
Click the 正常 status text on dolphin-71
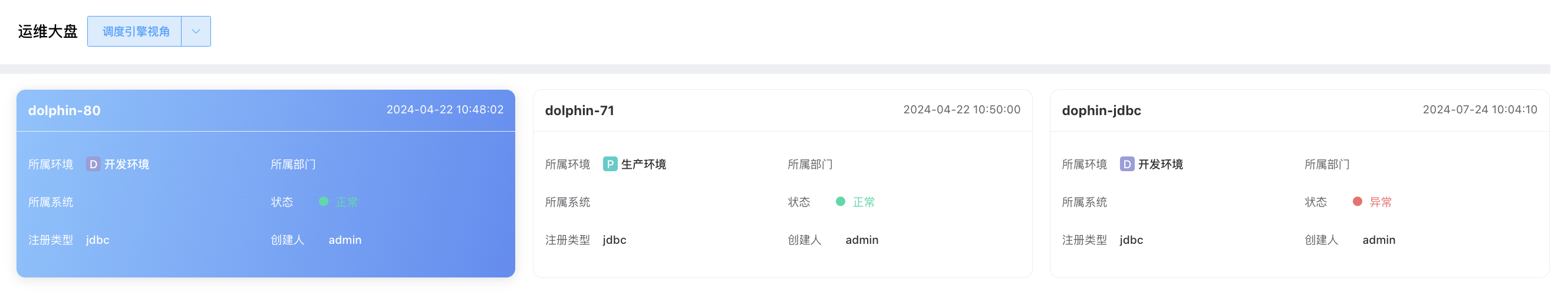pyautogui.click(x=863, y=202)
